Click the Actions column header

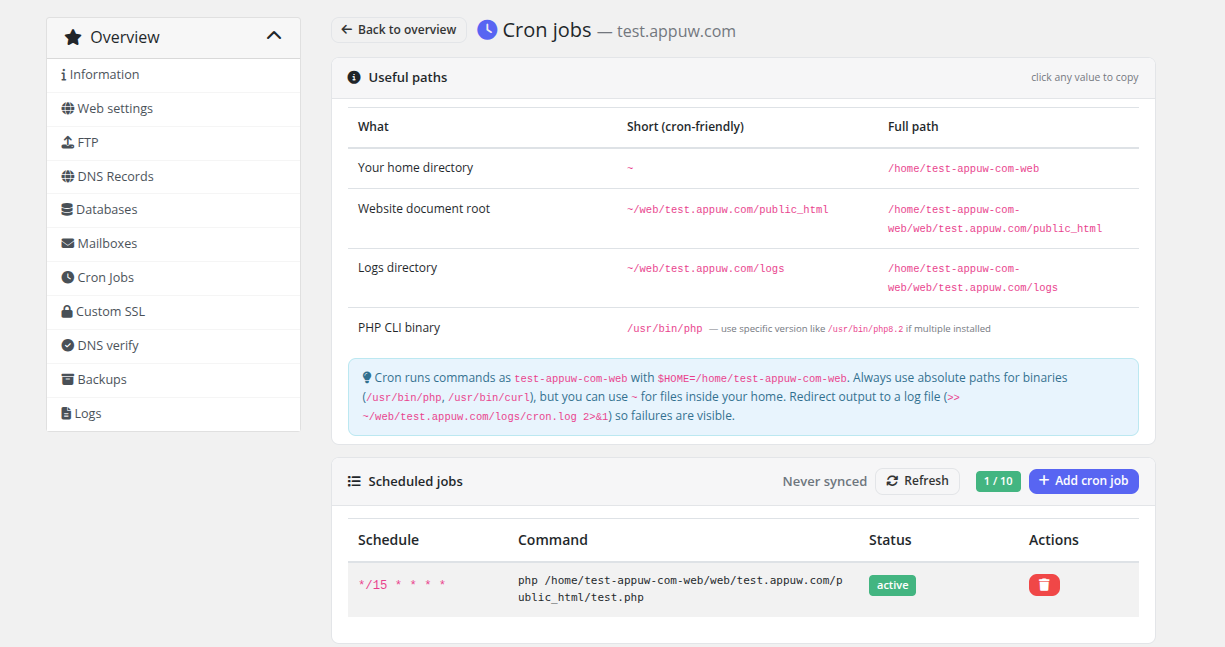[x=1054, y=540]
